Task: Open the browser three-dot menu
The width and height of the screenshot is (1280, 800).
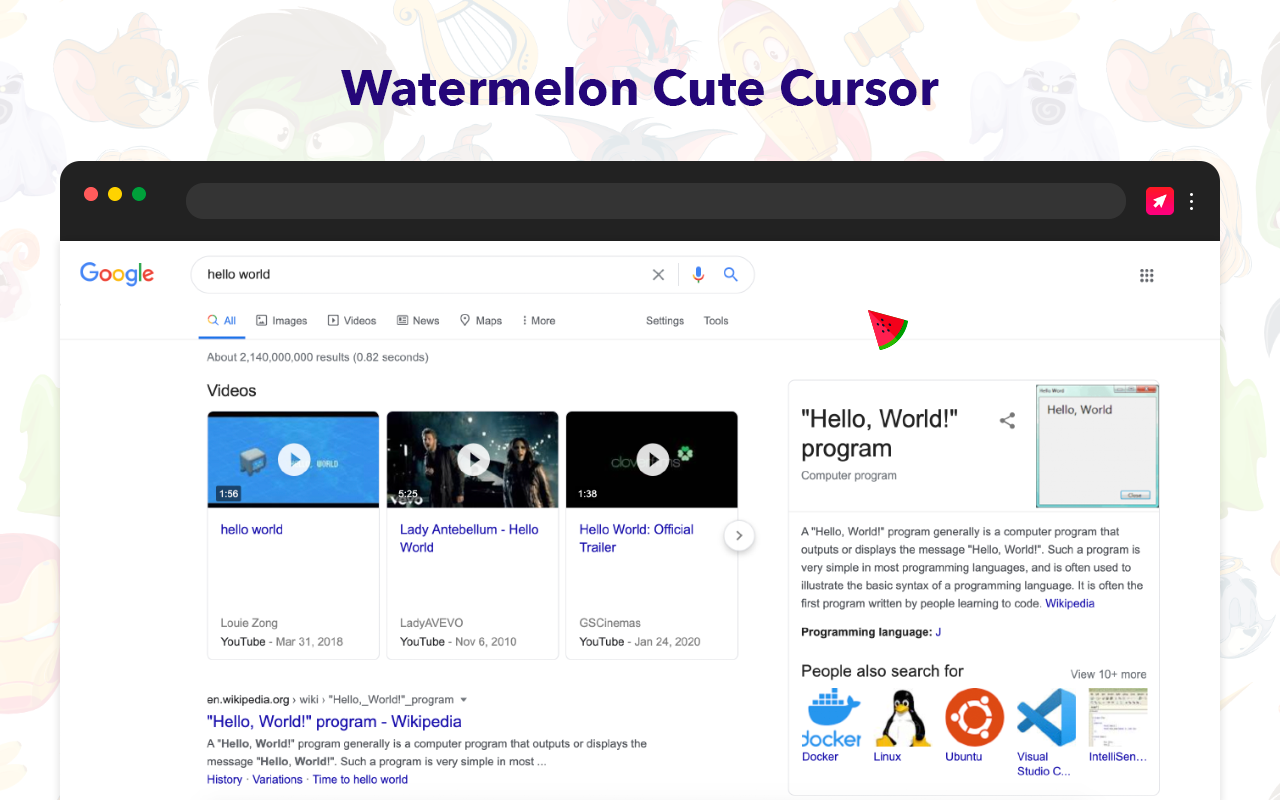Action: pos(1192,201)
